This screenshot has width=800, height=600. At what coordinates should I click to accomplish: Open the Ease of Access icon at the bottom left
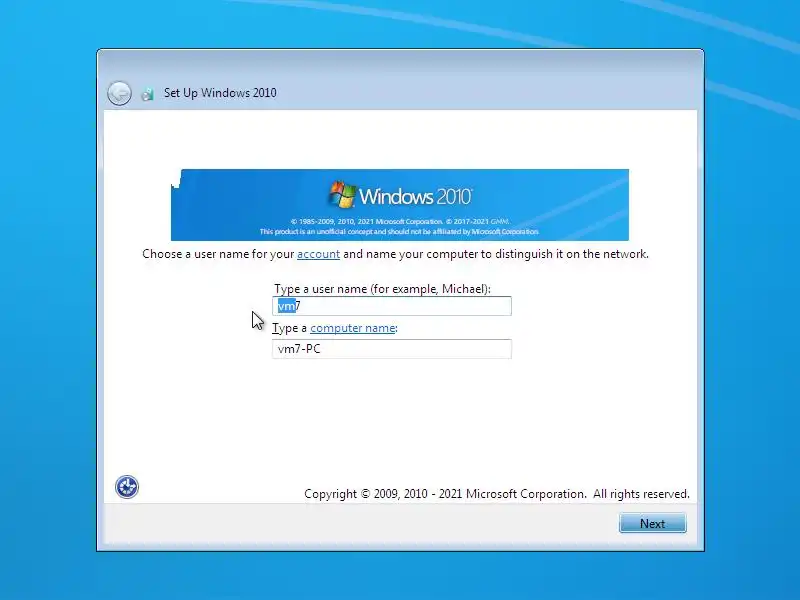click(127, 487)
